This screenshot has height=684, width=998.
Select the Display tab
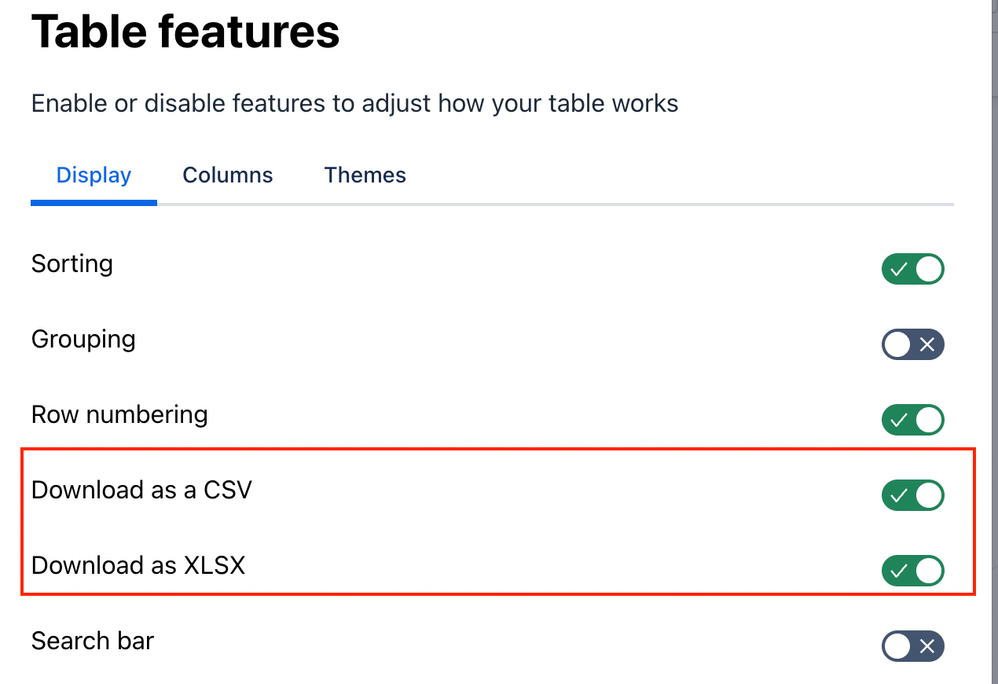pos(94,175)
